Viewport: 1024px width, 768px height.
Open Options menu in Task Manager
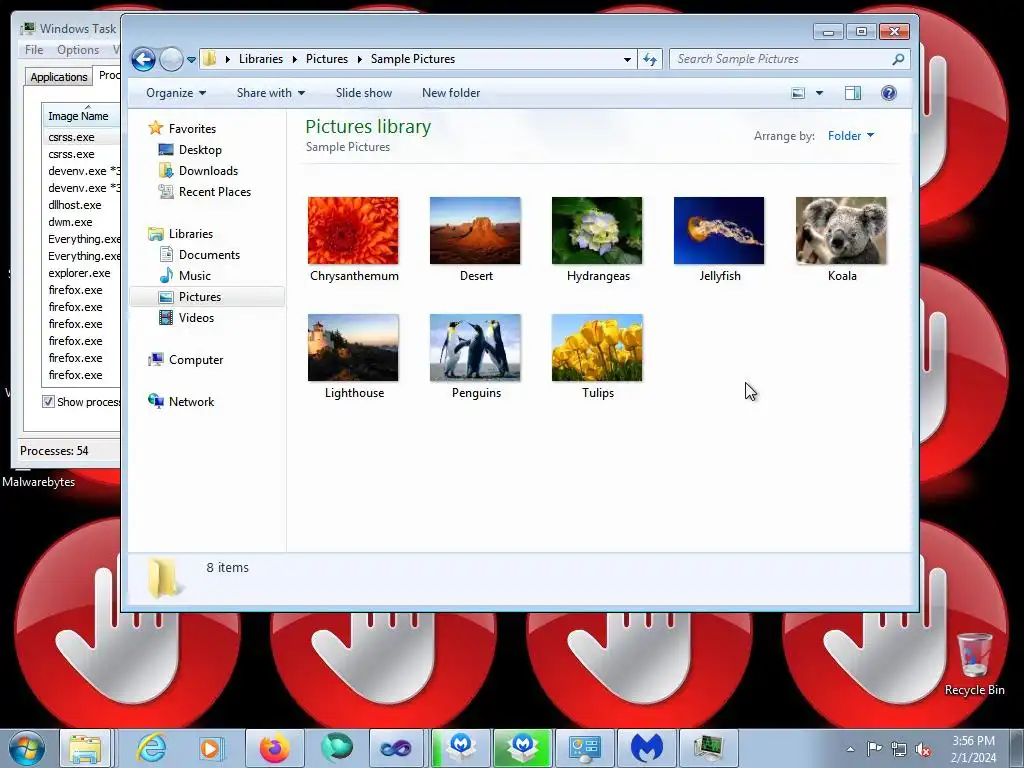point(78,50)
